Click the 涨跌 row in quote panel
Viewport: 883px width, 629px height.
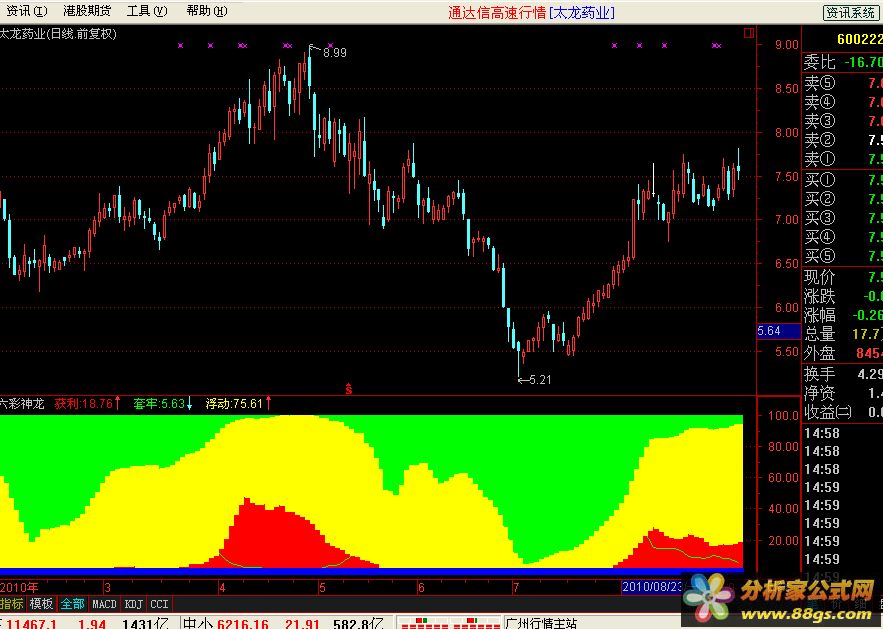842,296
